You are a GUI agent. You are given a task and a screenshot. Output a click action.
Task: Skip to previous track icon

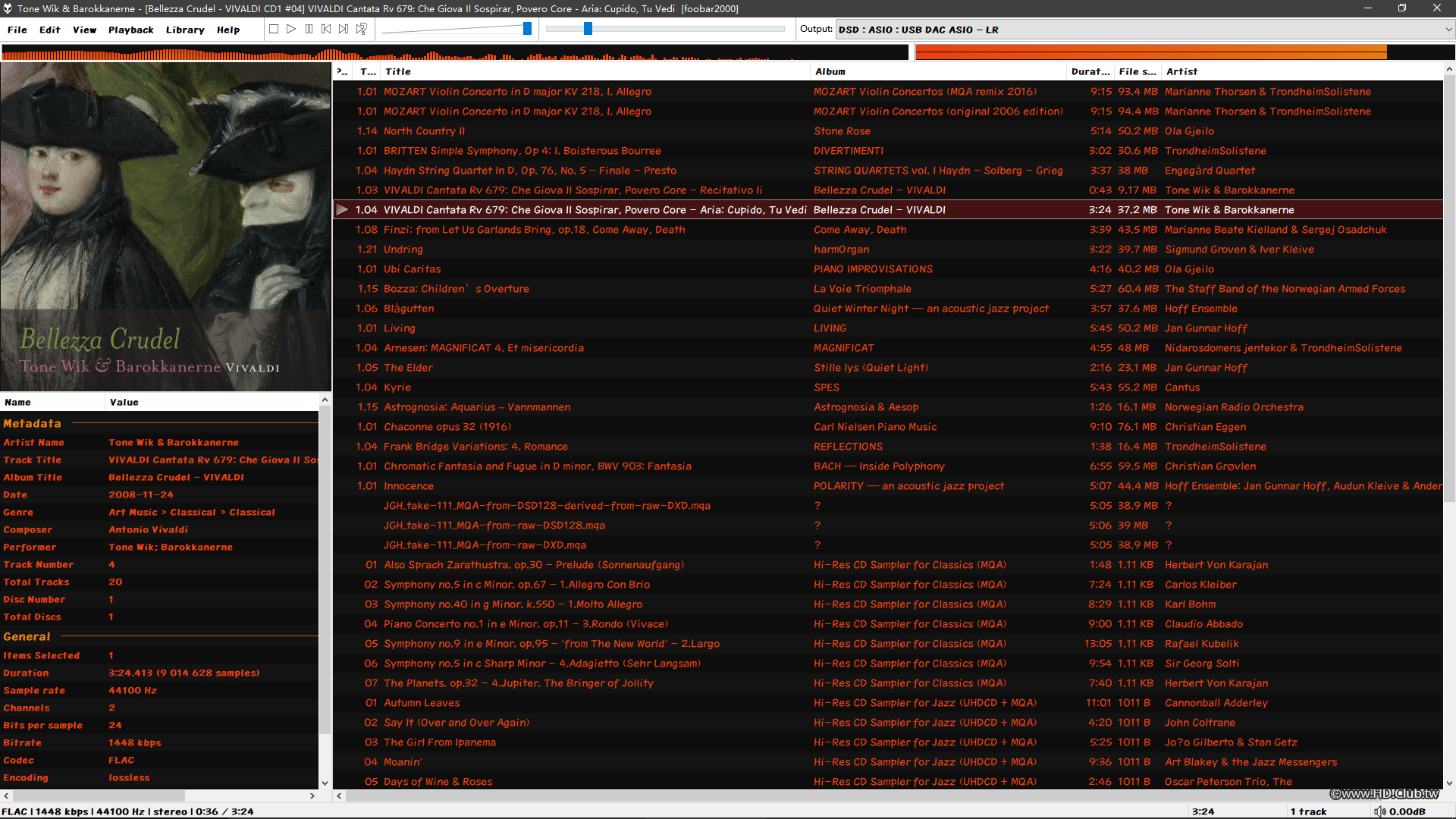(x=326, y=29)
